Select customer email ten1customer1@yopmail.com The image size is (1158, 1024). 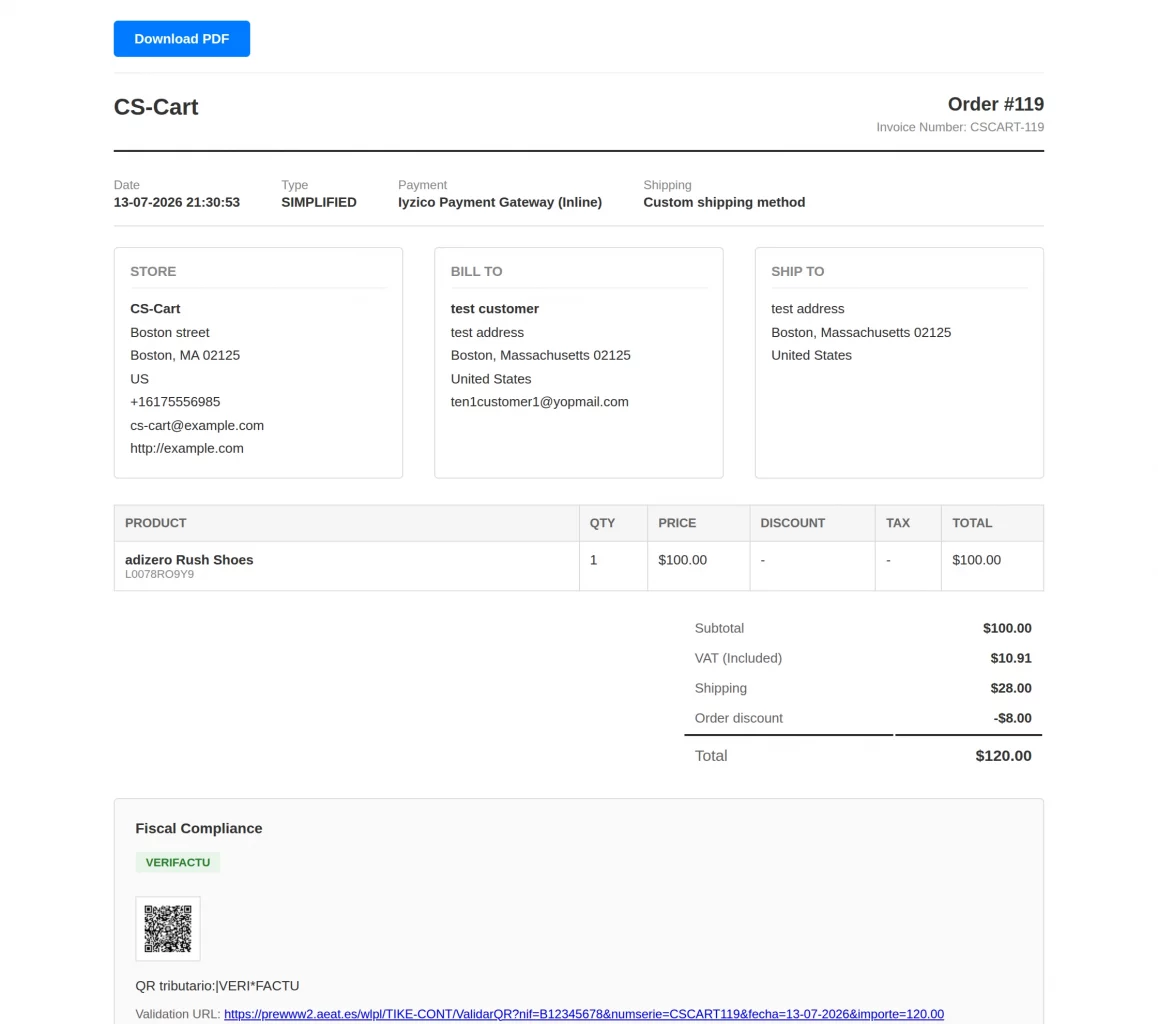tap(540, 402)
